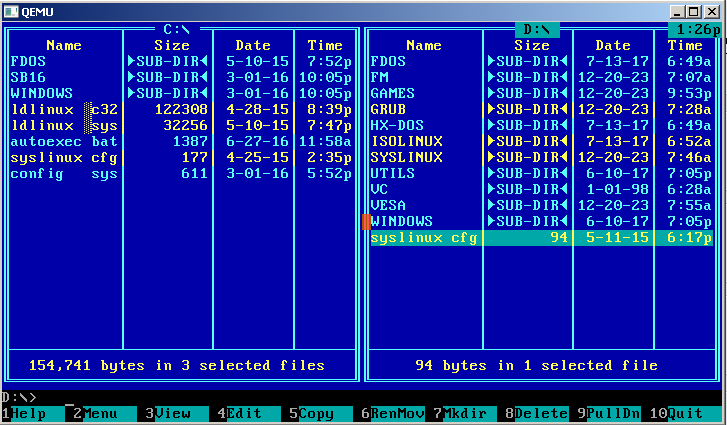727x425 pixels.
Task: Click 5 Copy function key
Action: coord(320,413)
